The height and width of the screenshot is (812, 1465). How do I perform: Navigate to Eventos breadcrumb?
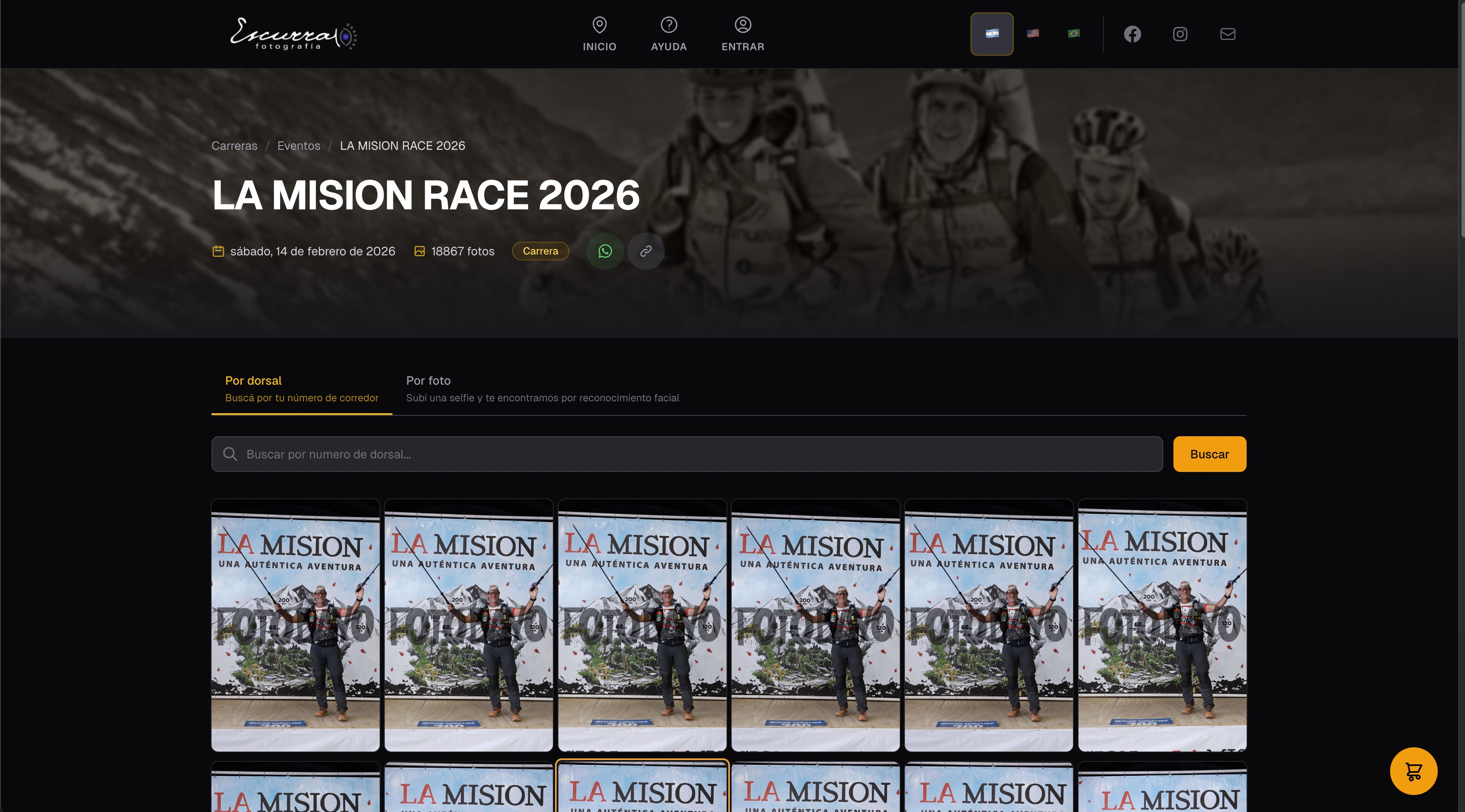click(298, 146)
